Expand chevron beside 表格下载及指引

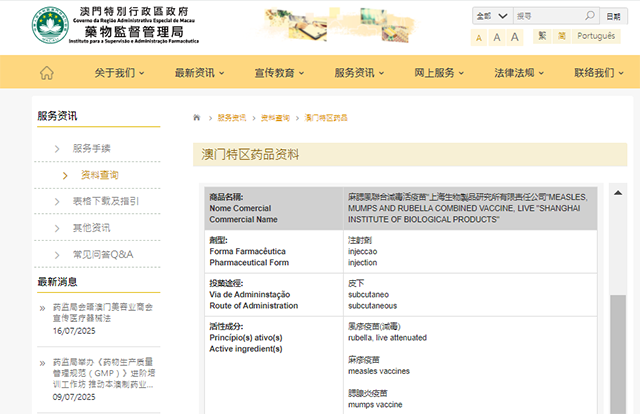coord(57,202)
